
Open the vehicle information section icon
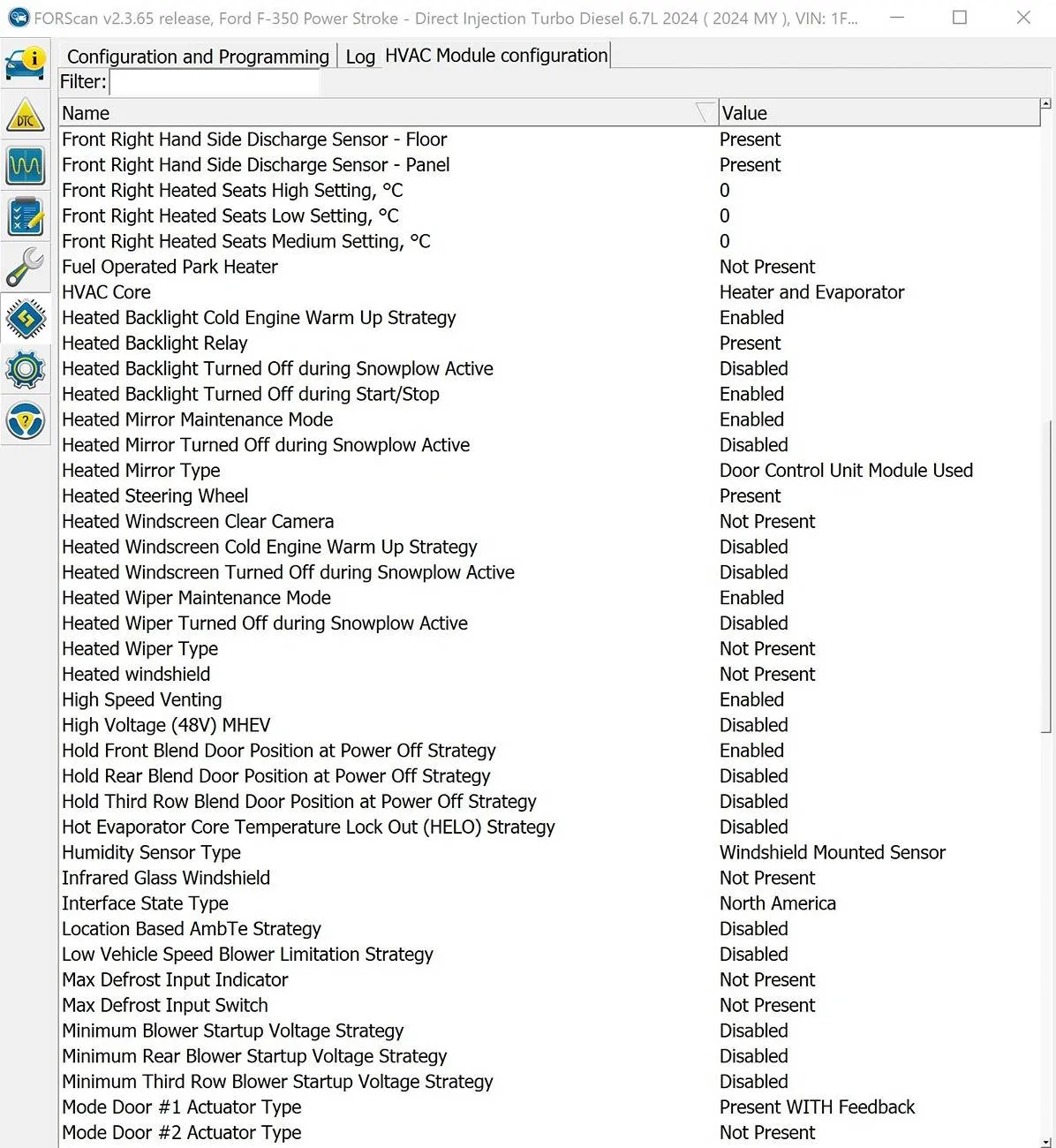coord(26,63)
